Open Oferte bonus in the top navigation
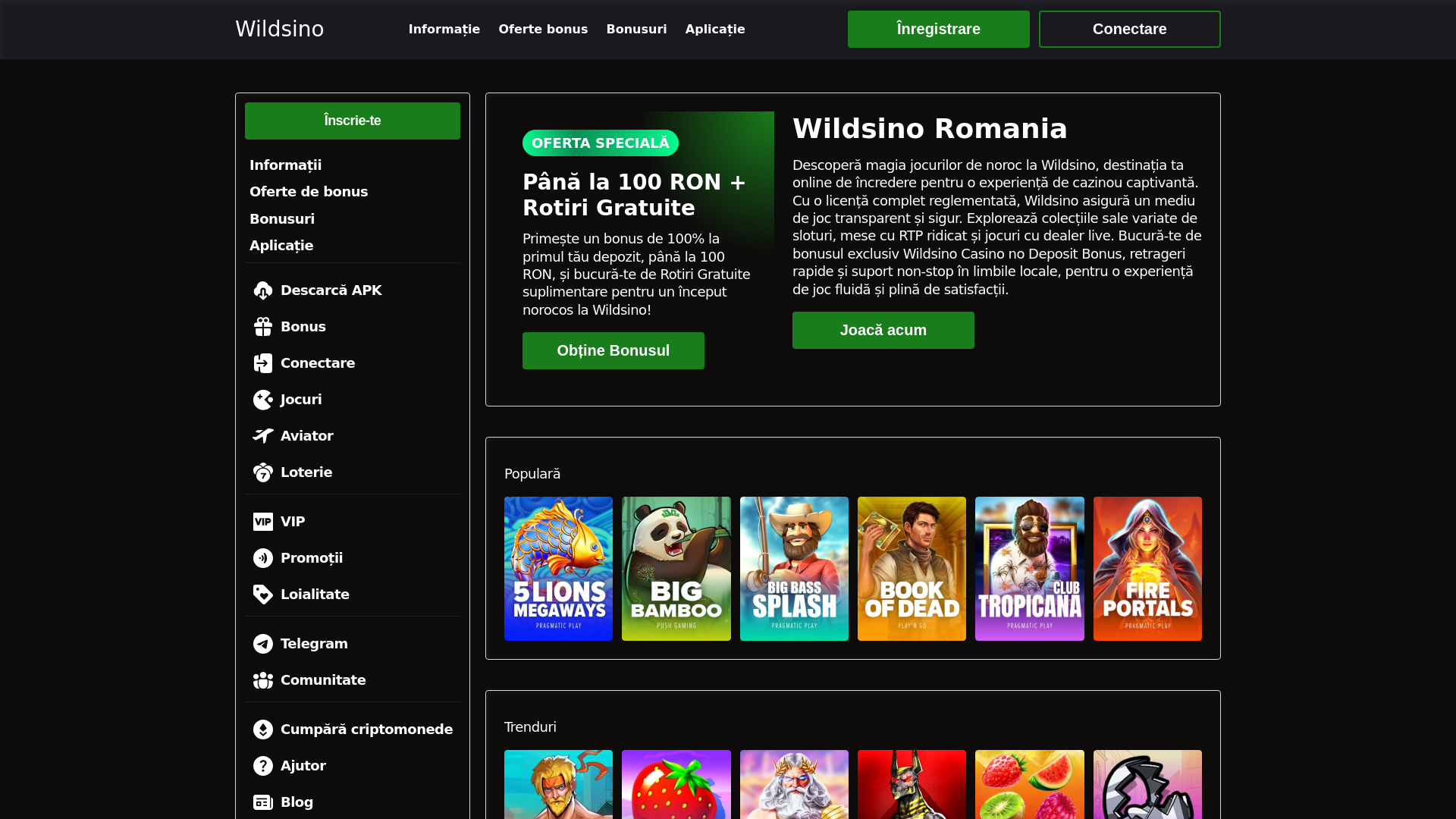This screenshot has width=1456, height=819. point(543,29)
